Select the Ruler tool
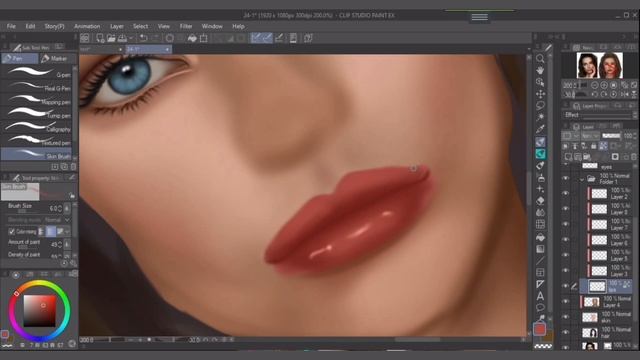The image size is (640, 360). [x=540, y=284]
